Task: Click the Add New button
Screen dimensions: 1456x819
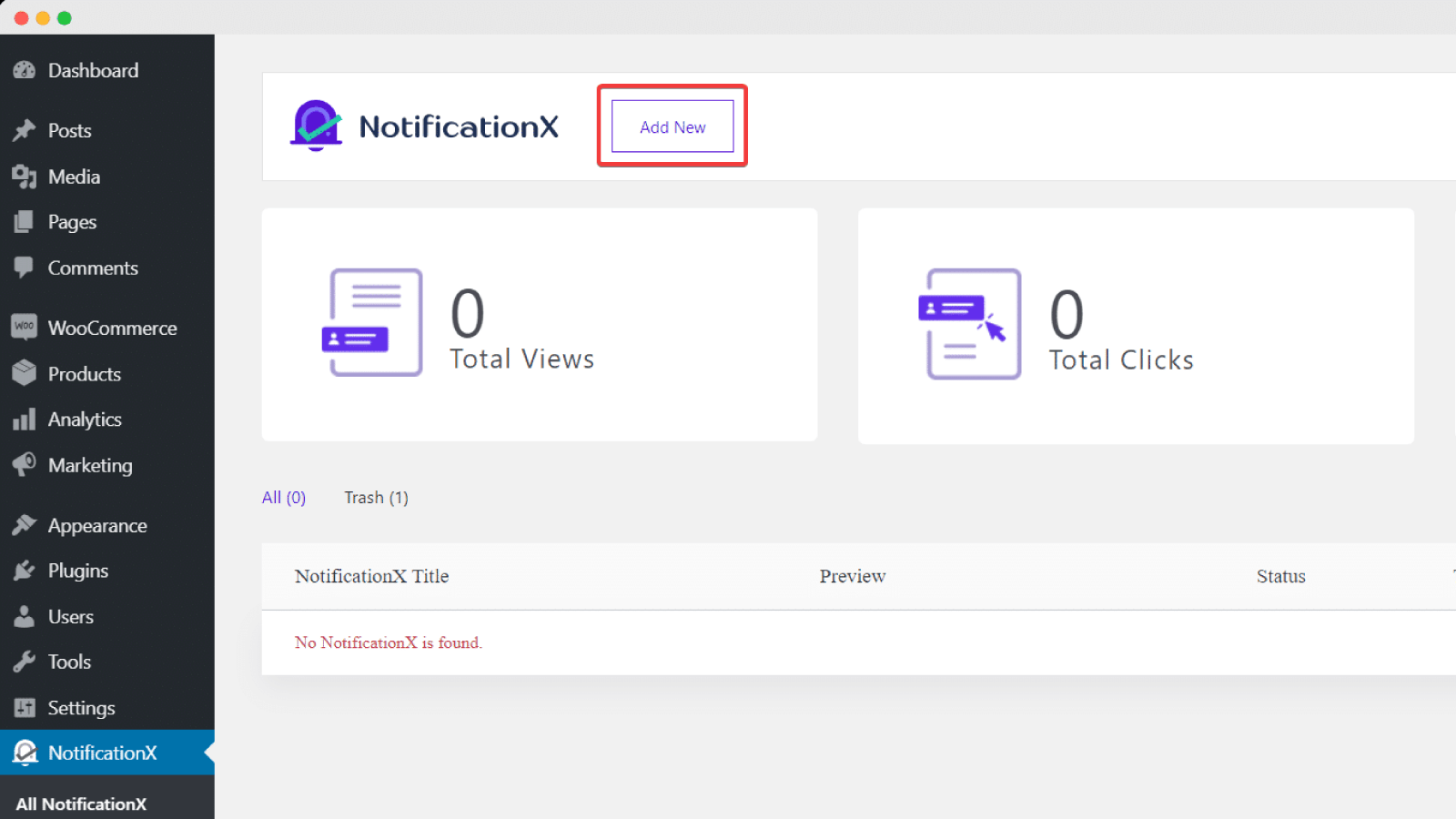Action: point(672,126)
